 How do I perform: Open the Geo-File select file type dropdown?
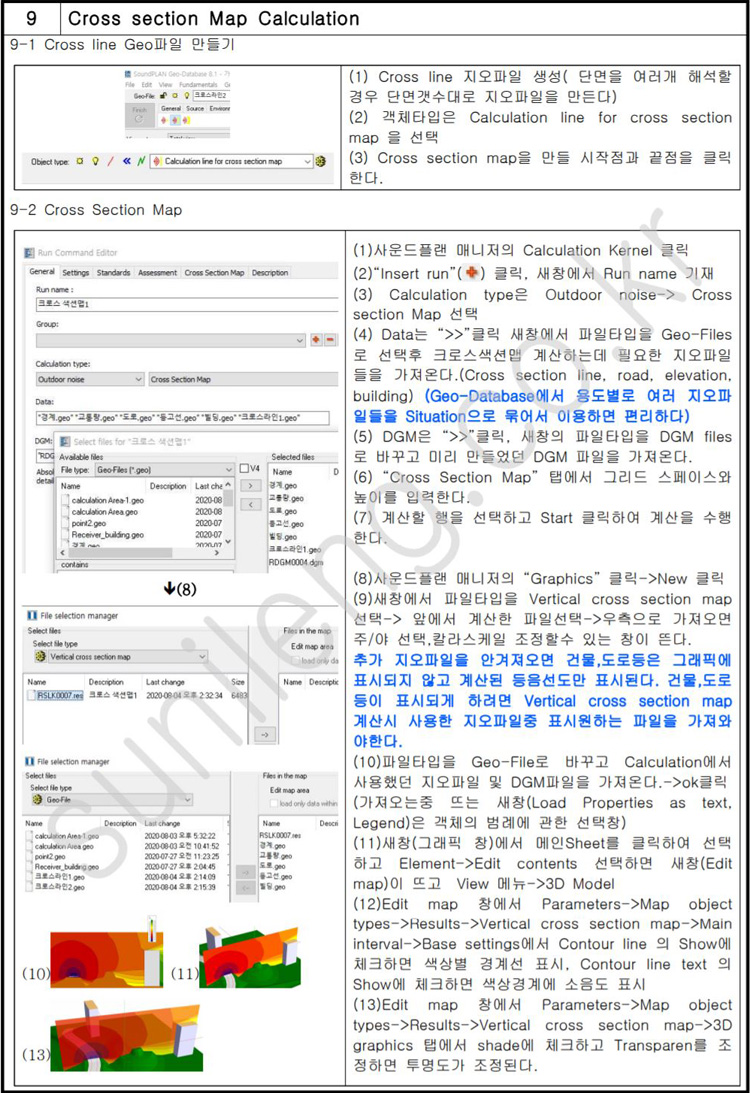click(187, 800)
